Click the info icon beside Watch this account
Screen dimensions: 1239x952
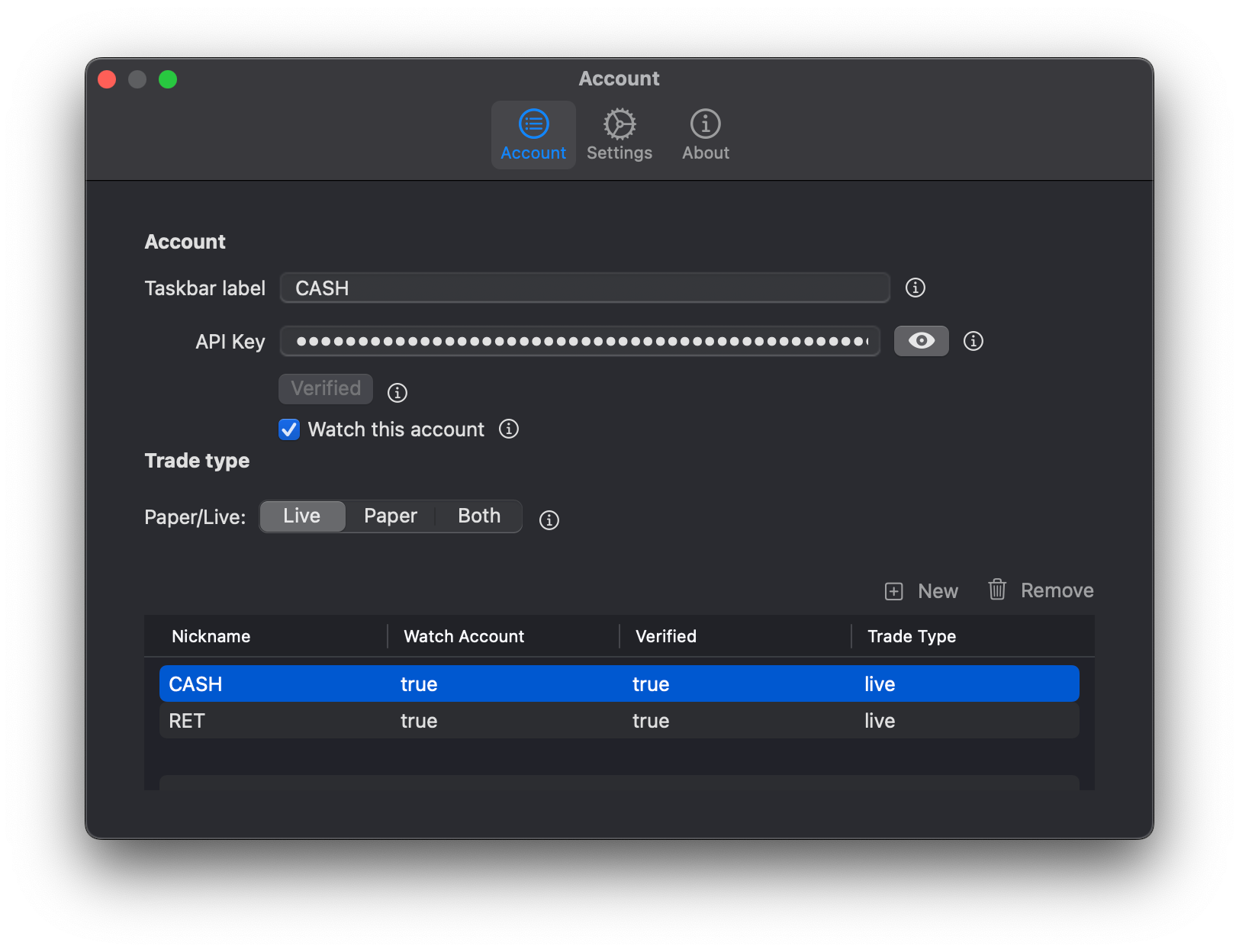coord(508,429)
